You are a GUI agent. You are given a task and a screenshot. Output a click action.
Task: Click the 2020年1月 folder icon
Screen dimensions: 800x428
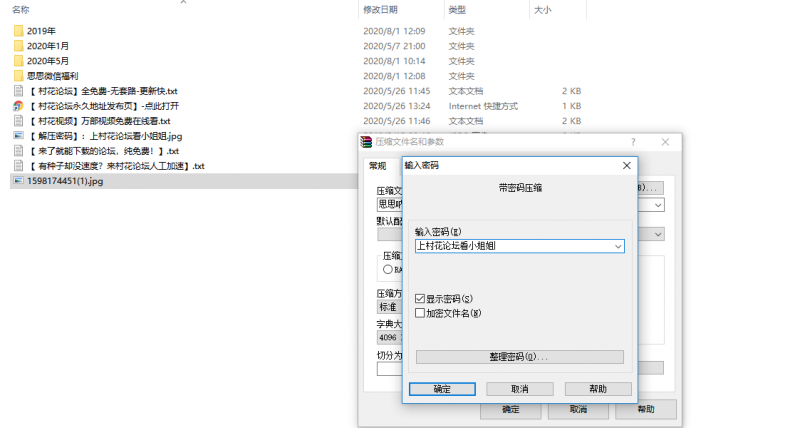[x=19, y=46]
